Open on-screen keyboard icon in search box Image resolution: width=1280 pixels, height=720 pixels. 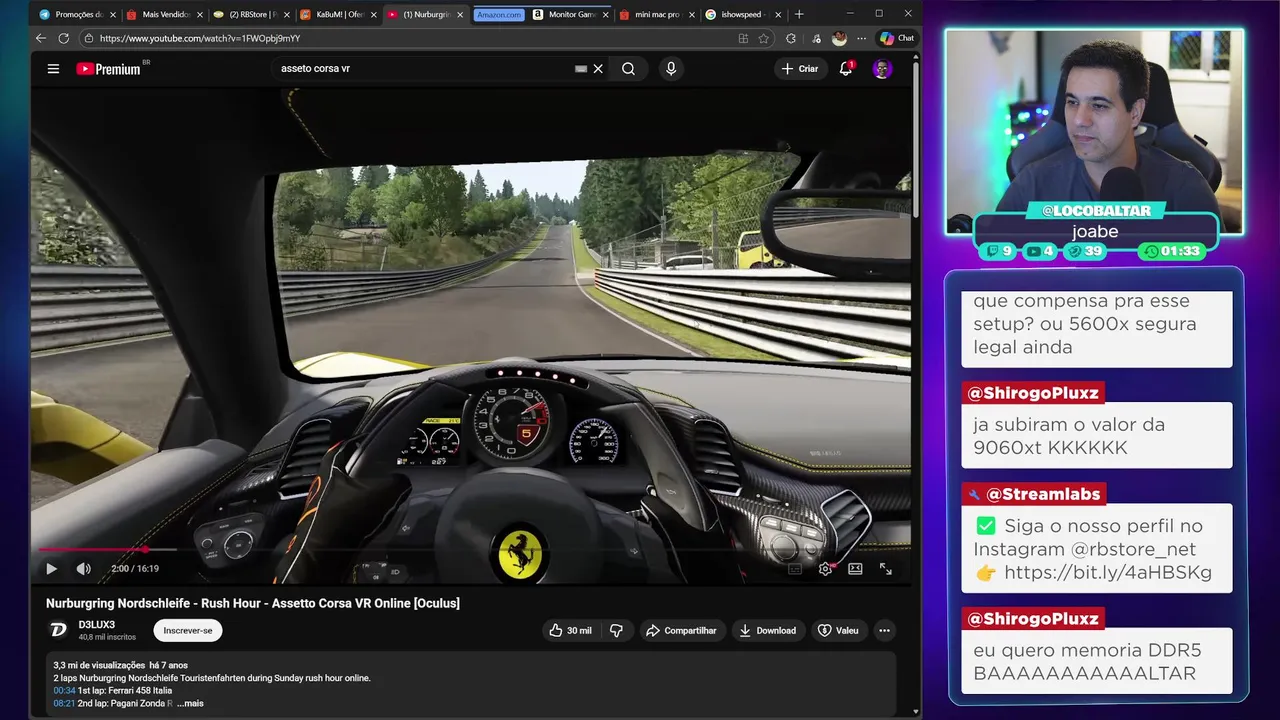pos(580,69)
